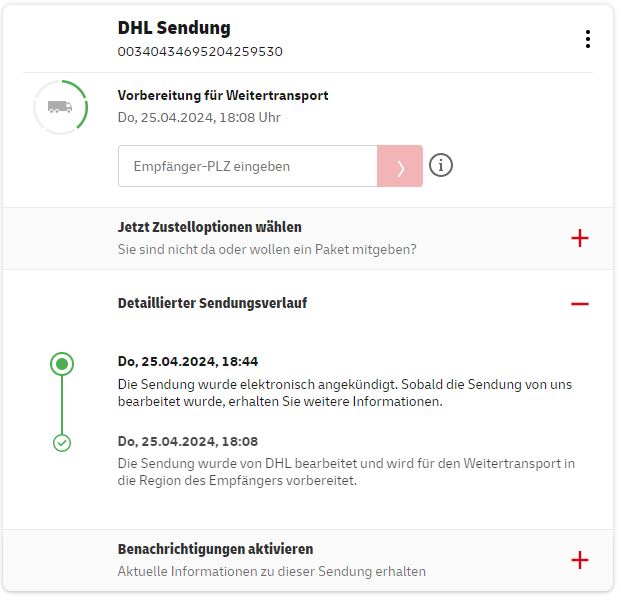Viewport: 621px width, 601px height.
Task: Click the Jetzt Zustelloptionen wählen heading
Action: (x=210, y=227)
